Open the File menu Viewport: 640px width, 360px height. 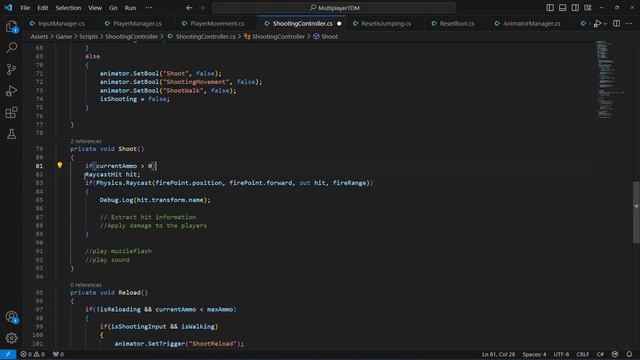click(25, 8)
